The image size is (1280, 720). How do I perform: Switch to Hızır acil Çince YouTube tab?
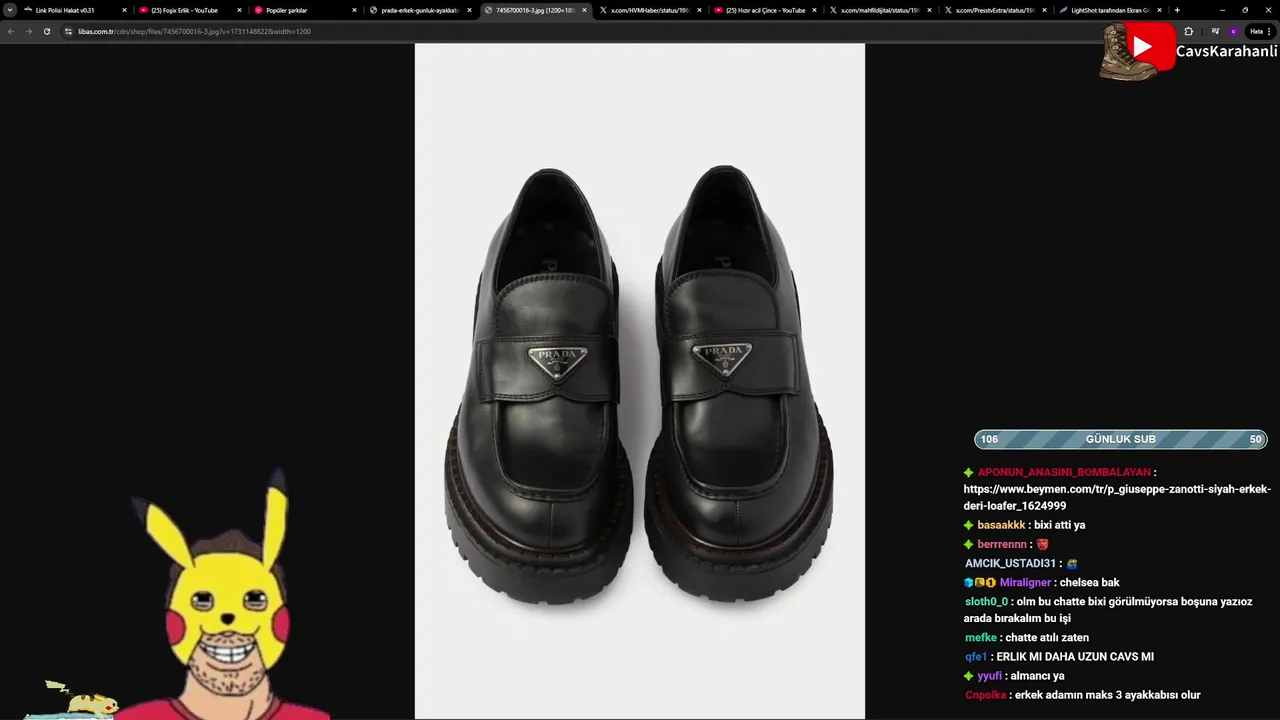[x=764, y=10]
